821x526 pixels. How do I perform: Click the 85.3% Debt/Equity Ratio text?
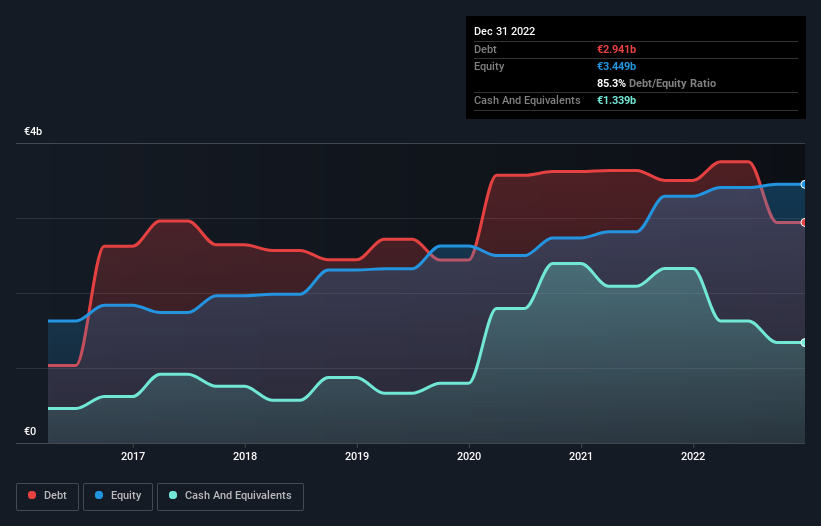657,83
